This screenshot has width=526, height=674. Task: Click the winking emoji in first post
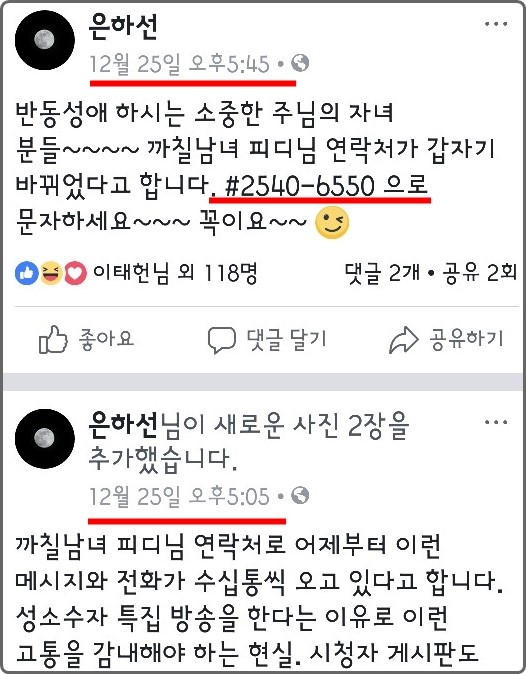pos(332,223)
